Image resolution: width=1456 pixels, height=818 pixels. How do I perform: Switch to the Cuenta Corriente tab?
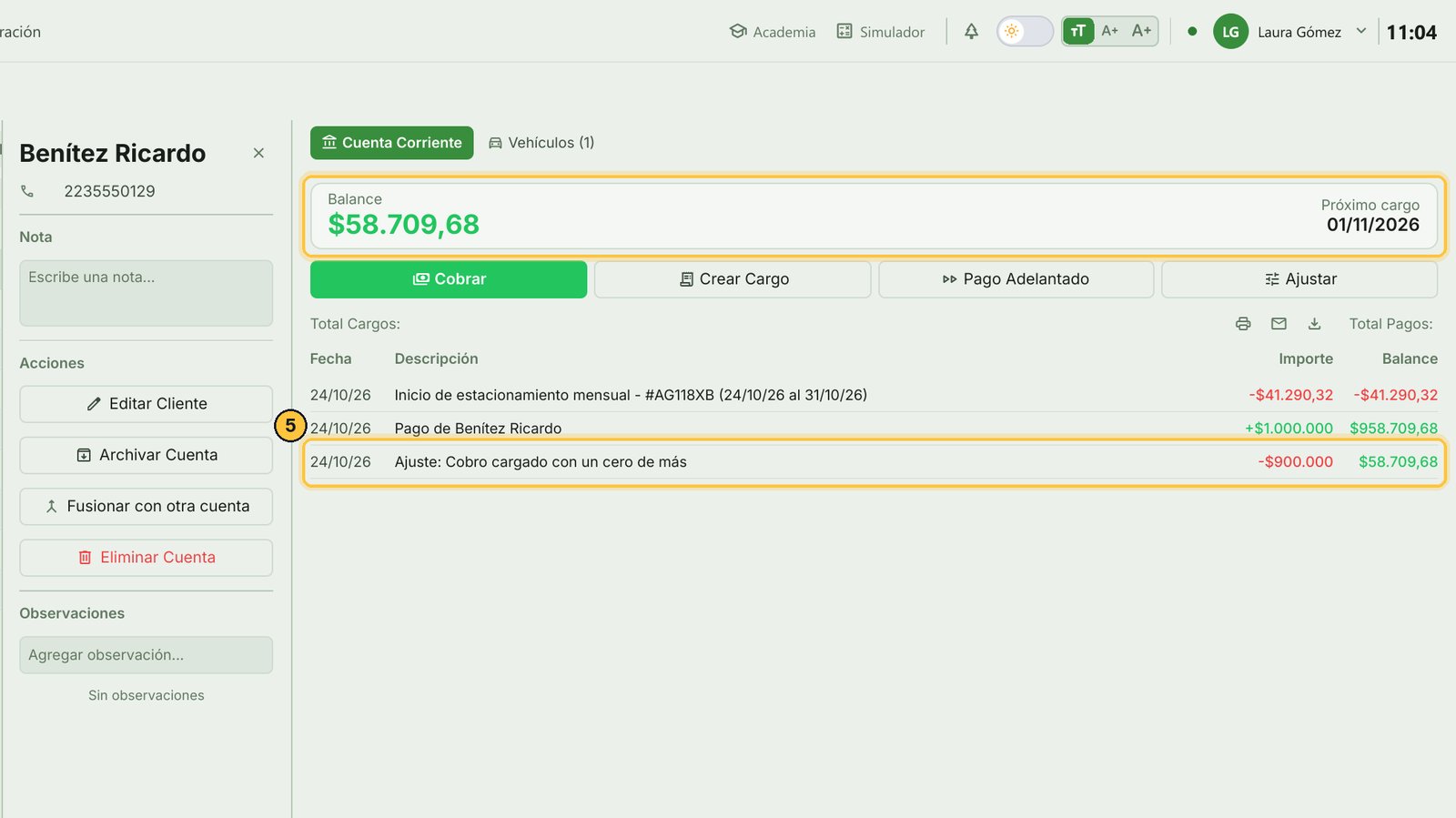point(392,143)
